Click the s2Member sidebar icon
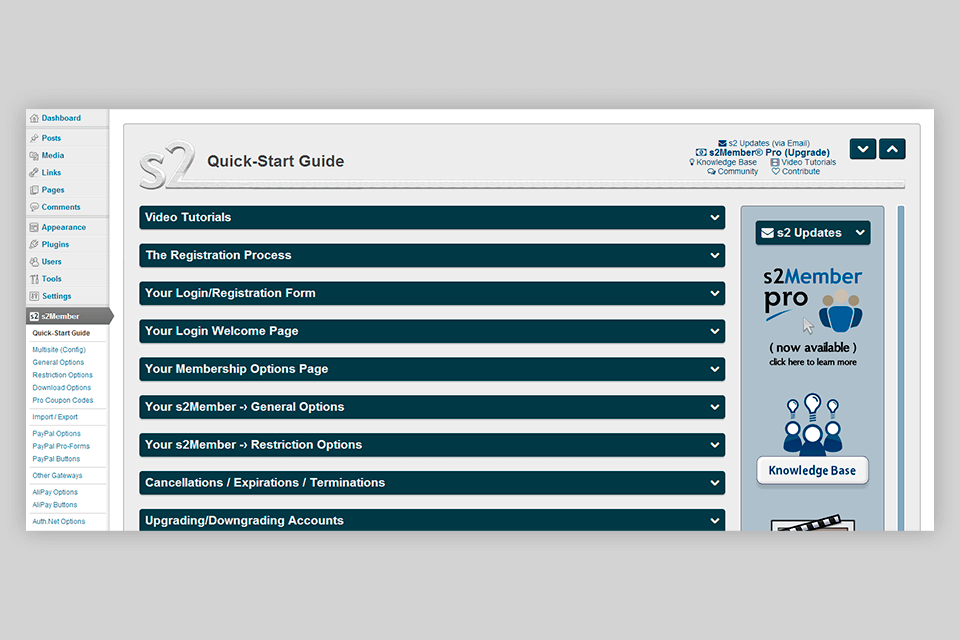960x640 pixels. [x=34, y=317]
